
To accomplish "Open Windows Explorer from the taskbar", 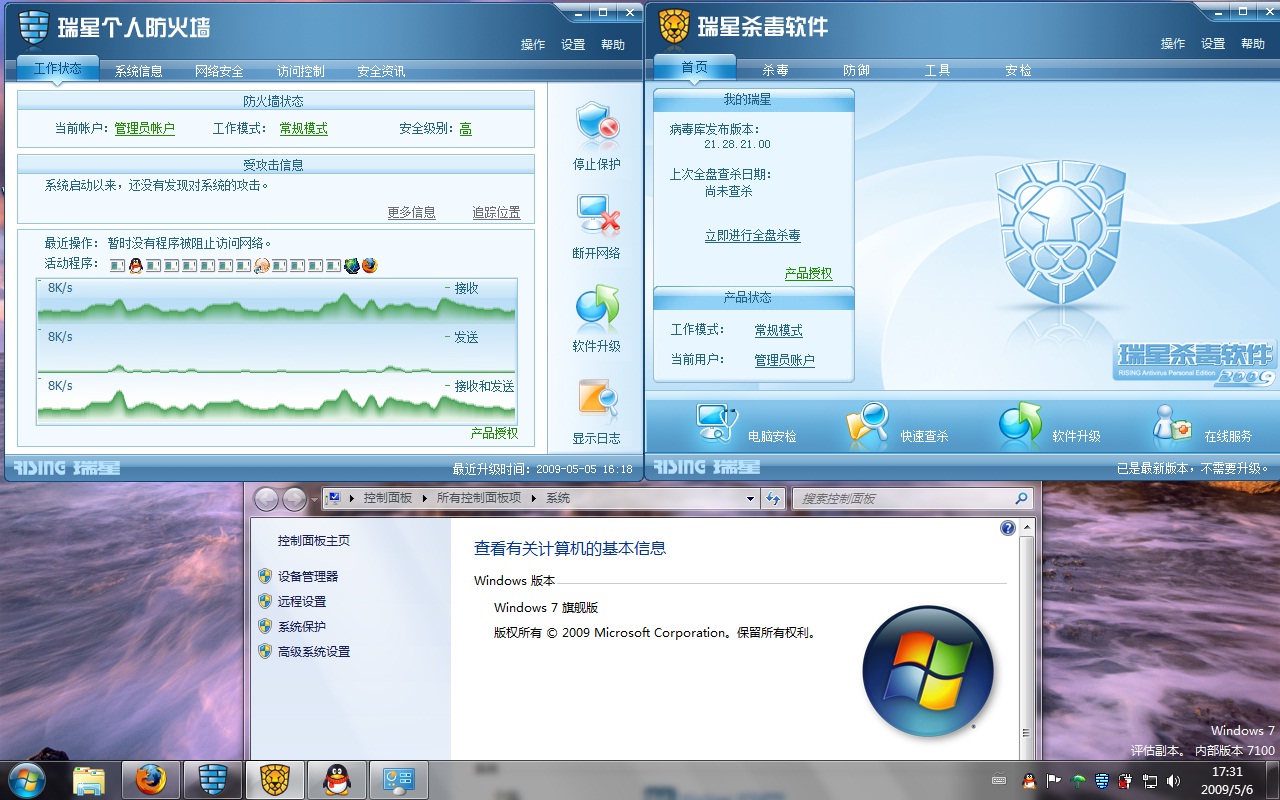I will (89, 780).
